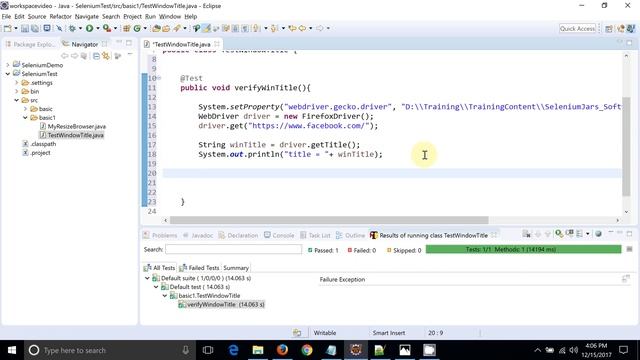The height and width of the screenshot is (360, 640).
Task: Click the green Run button in toolbar
Action: (89, 28)
